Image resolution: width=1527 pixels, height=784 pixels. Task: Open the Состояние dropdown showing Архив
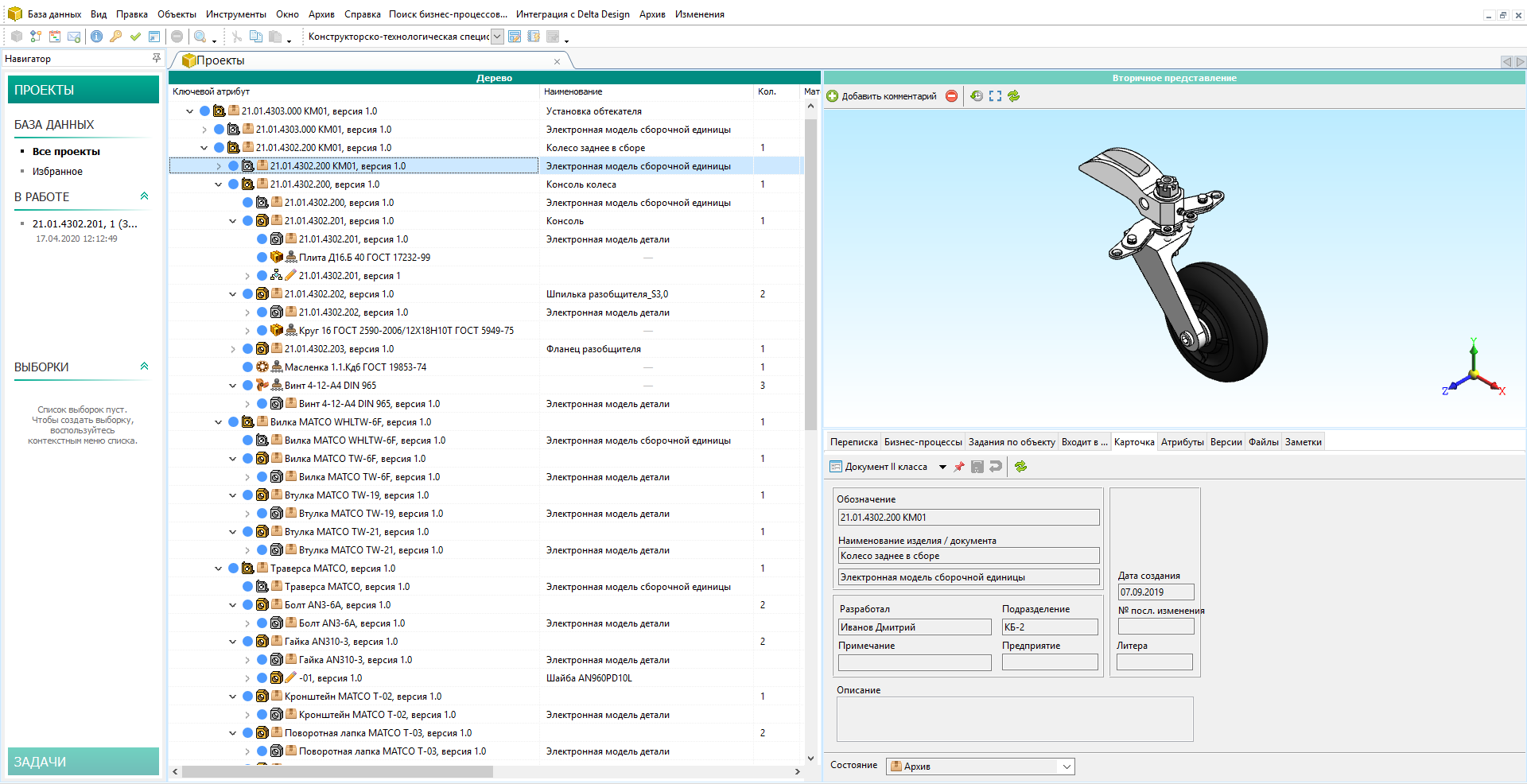(x=1067, y=767)
